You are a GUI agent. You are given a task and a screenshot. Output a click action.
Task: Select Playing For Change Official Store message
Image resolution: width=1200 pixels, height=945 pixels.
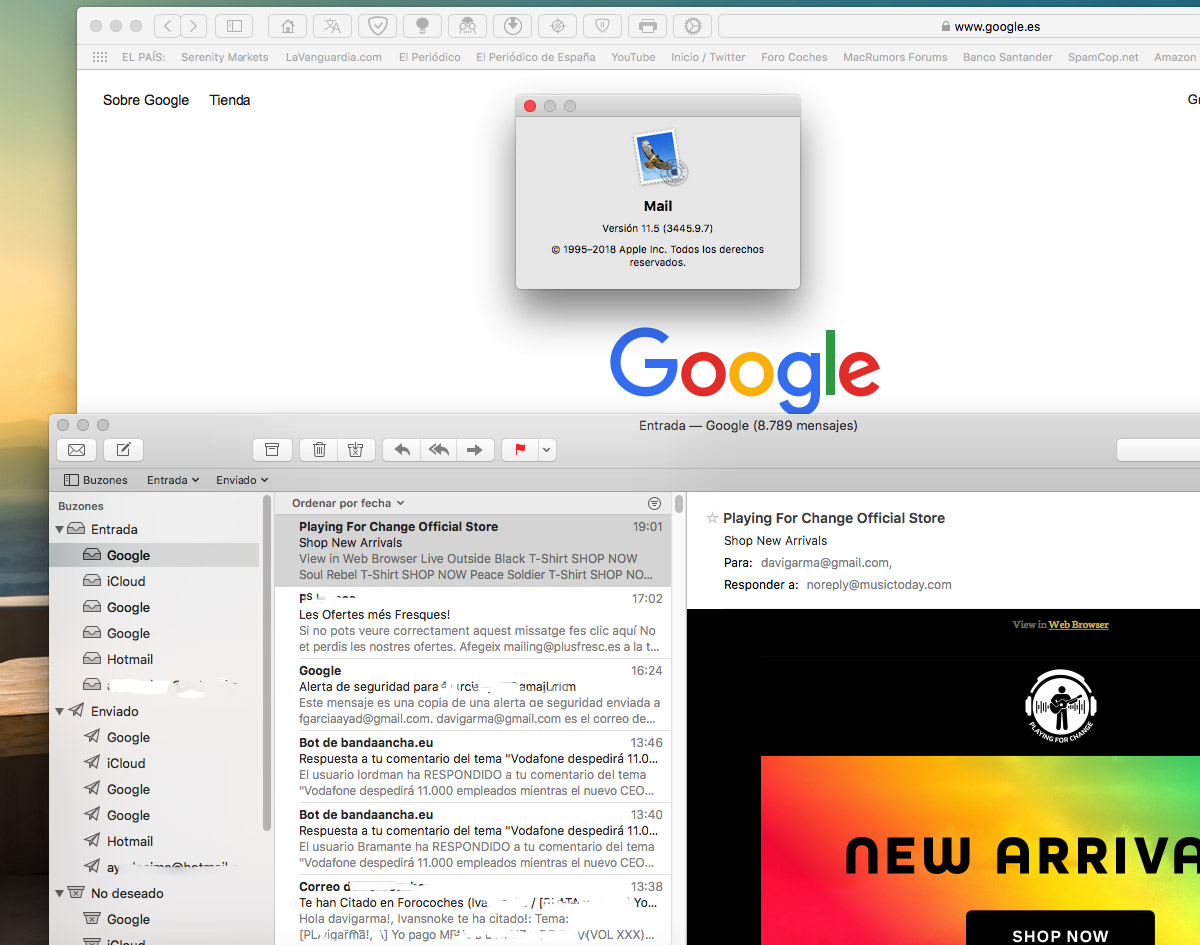[473, 550]
